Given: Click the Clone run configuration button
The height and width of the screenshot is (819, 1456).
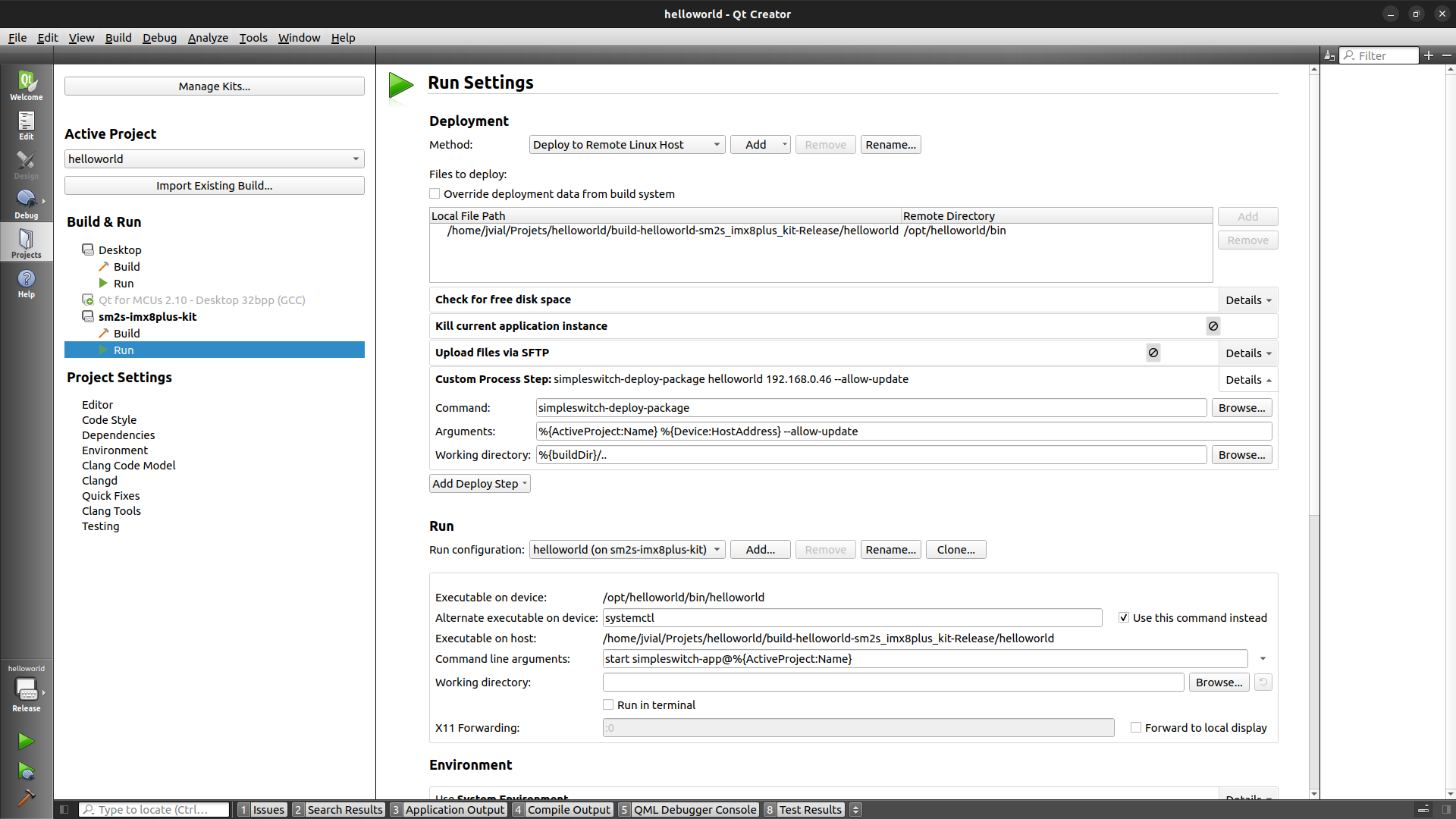Looking at the screenshot, I should click(x=955, y=550).
